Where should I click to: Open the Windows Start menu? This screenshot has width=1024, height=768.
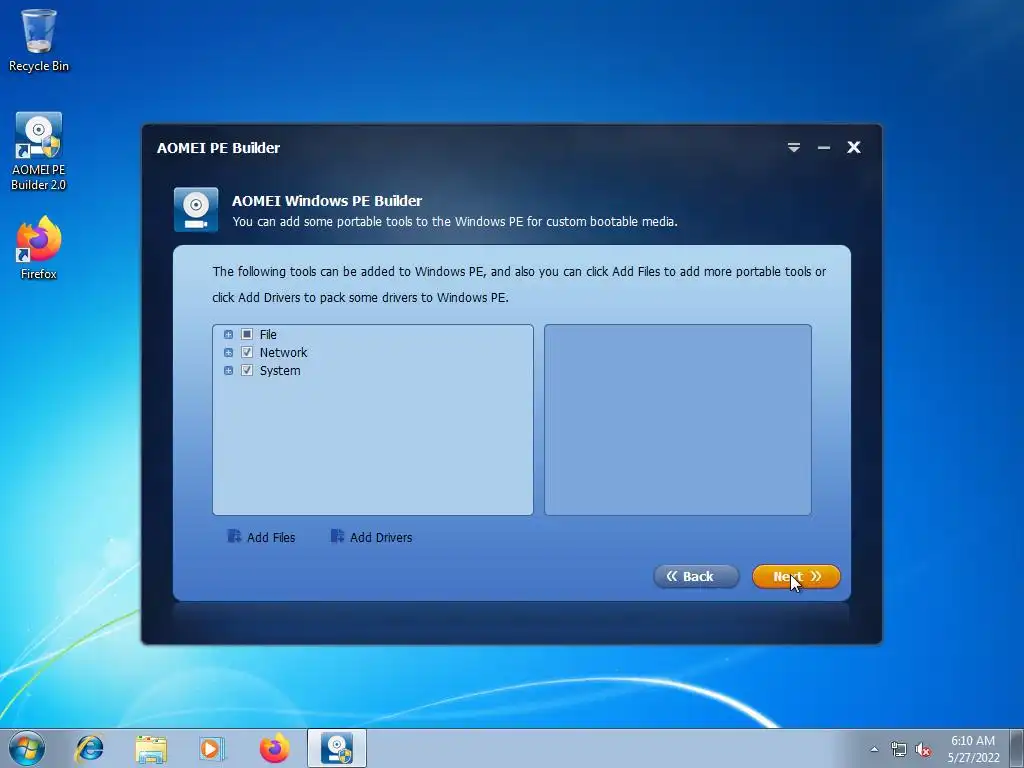(x=27, y=748)
